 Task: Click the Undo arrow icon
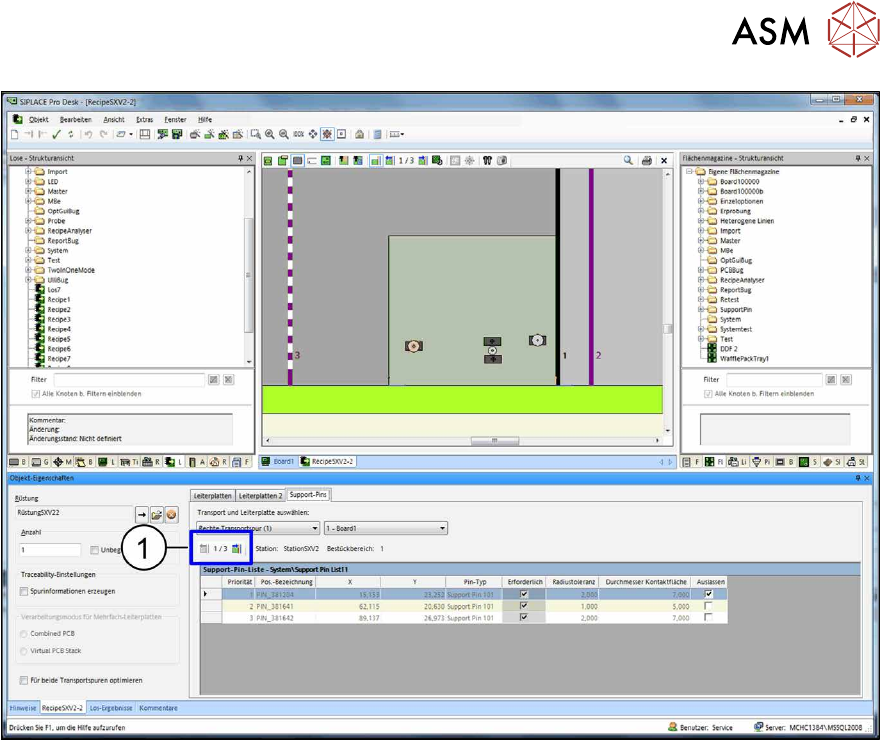(88, 134)
